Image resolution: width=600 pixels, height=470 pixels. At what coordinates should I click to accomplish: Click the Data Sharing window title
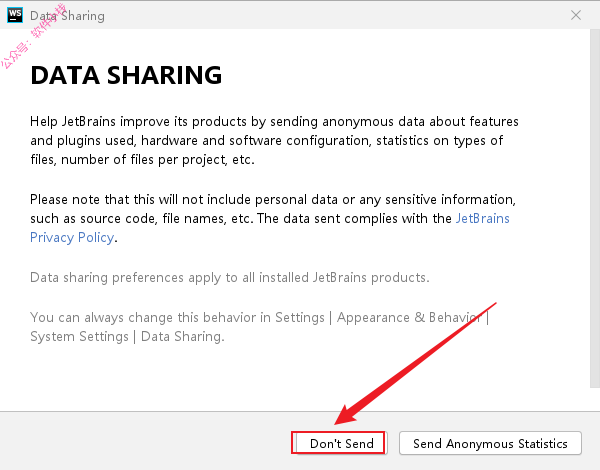click(x=67, y=16)
